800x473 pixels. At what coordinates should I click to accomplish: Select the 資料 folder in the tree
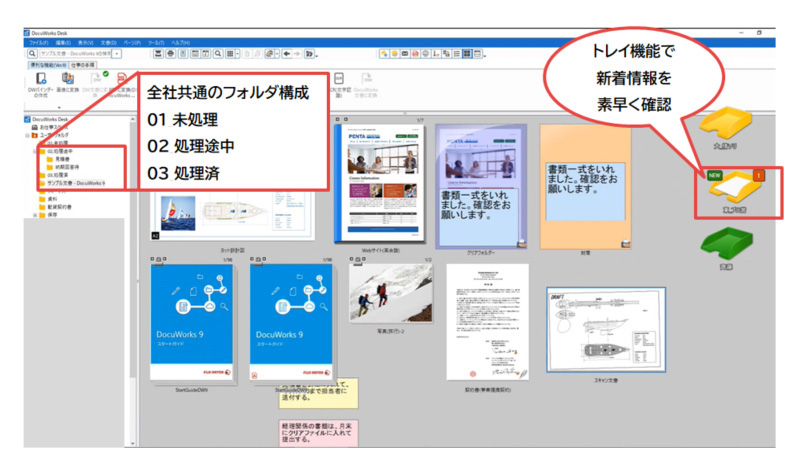point(48,199)
